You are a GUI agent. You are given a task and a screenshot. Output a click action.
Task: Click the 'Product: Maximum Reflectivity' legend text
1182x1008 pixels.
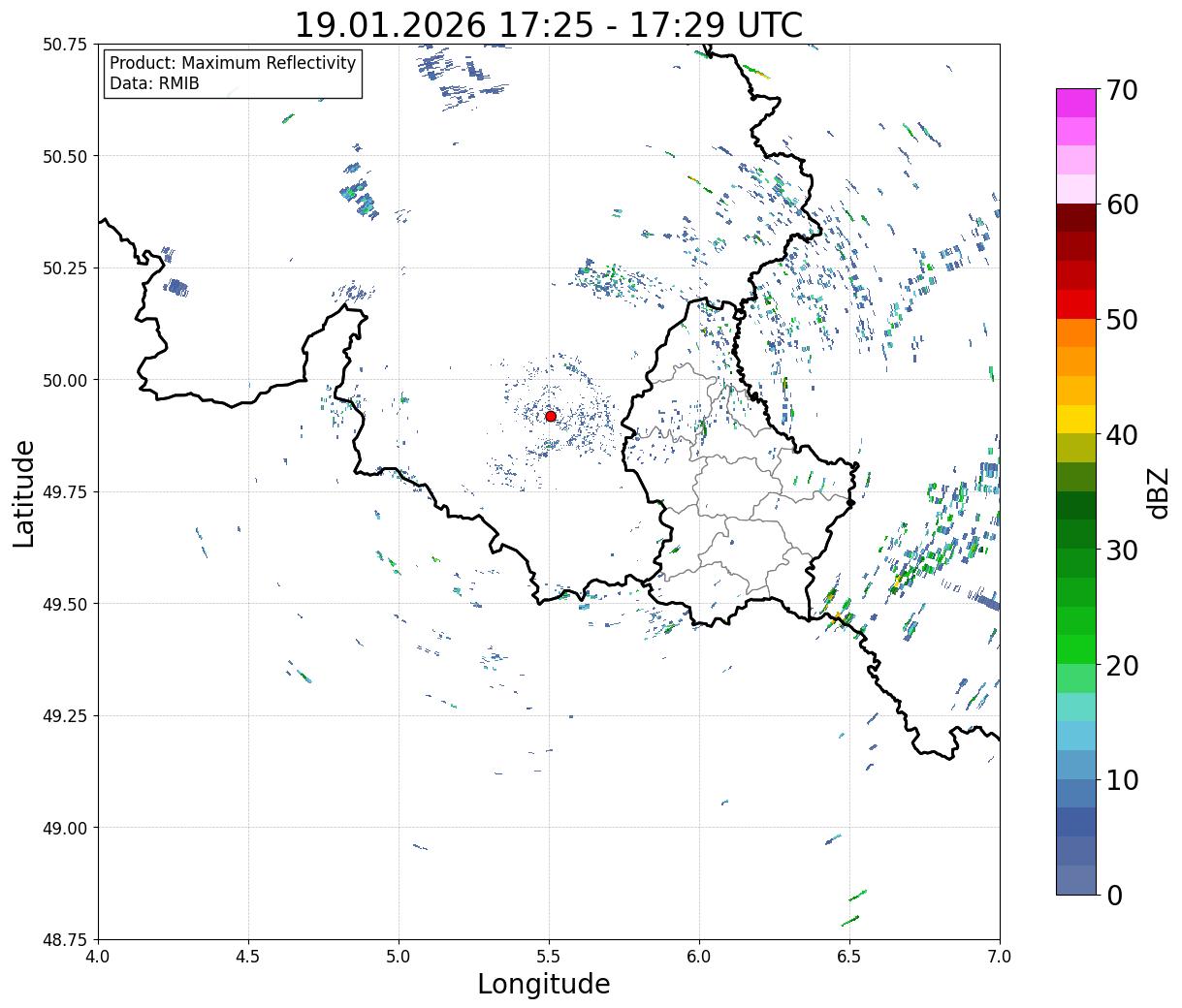pos(233,63)
